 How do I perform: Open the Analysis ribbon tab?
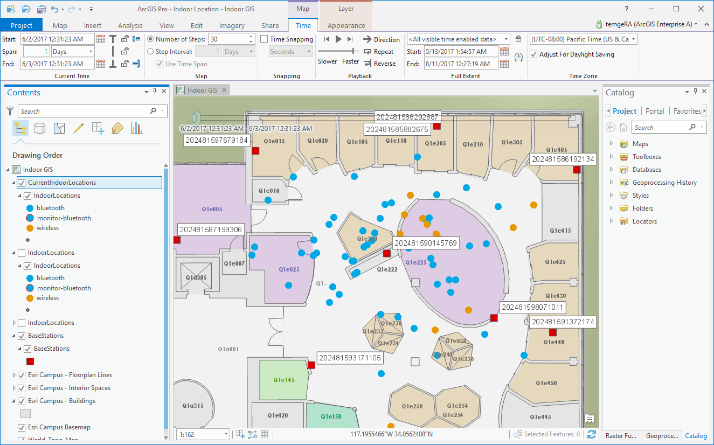click(130, 26)
